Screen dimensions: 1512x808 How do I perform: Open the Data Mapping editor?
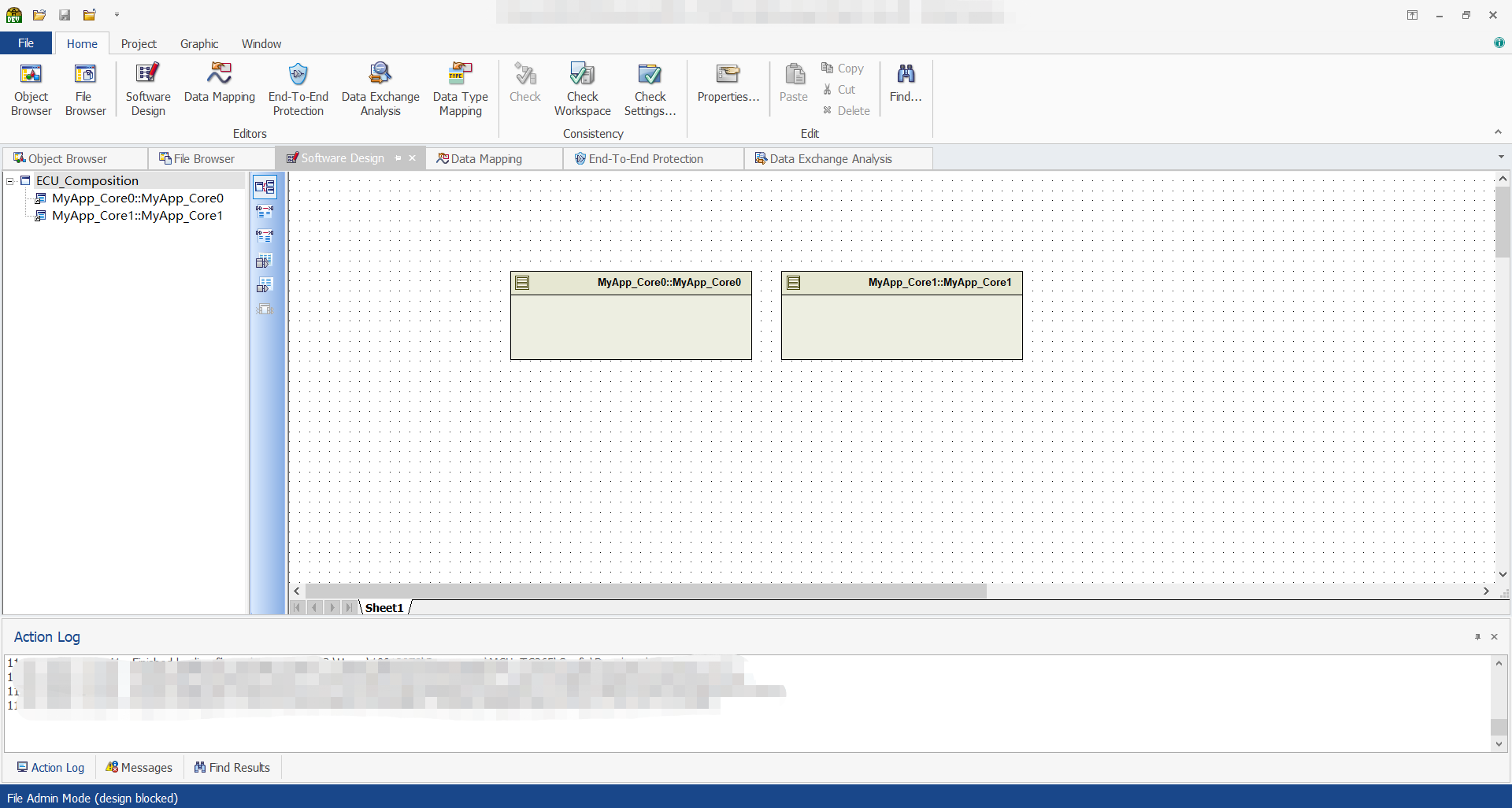pos(219,88)
